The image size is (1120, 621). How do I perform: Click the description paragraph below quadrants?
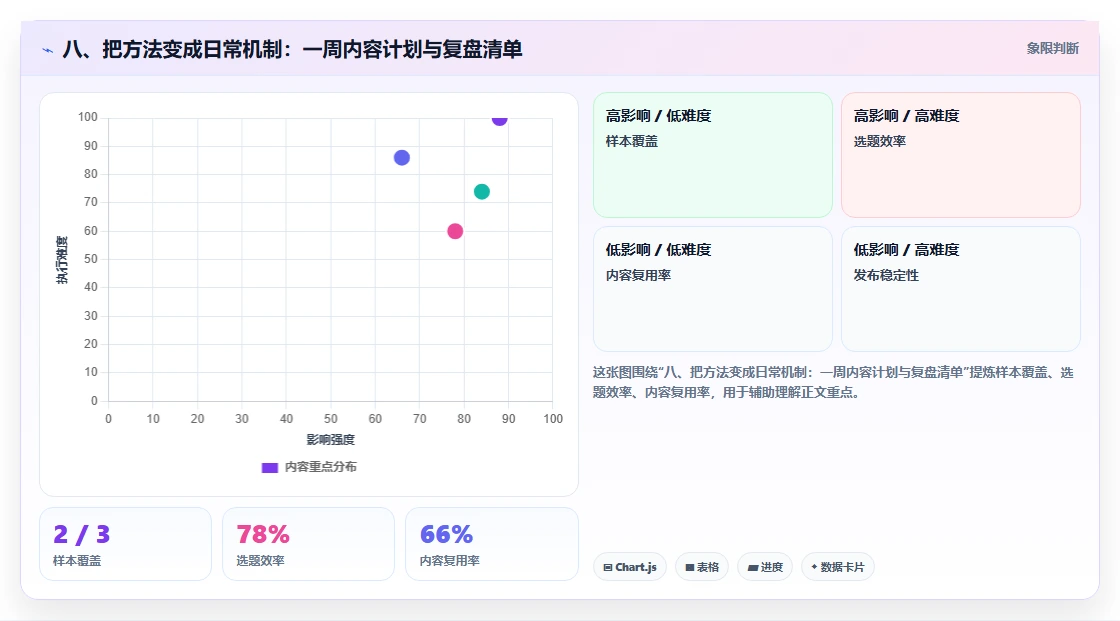833,382
